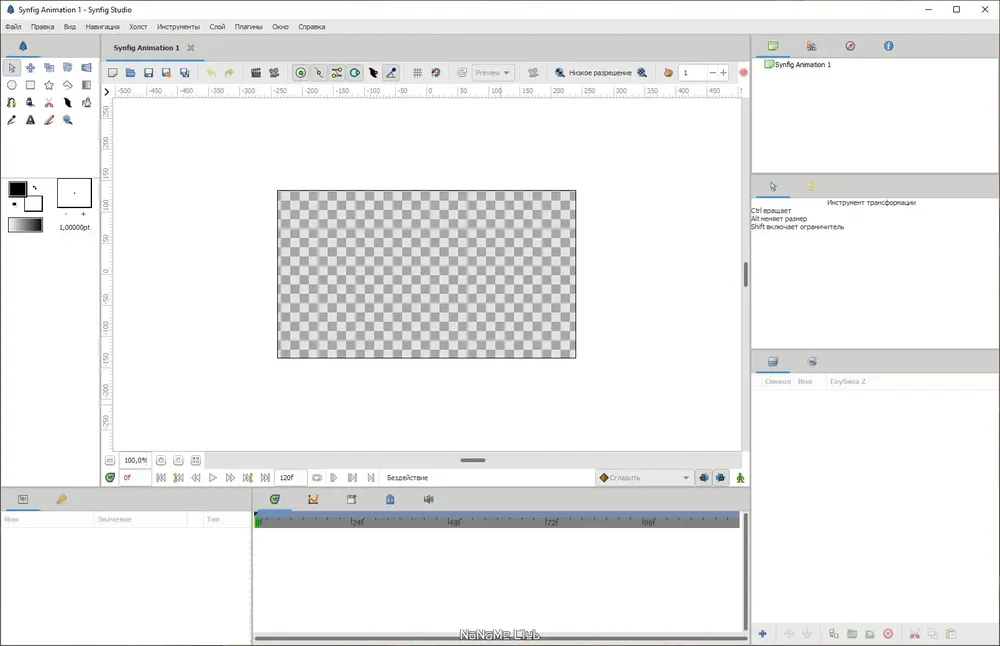This screenshot has width=1000, height=646.
Task: Open the Preview dropdown
Action: point(493,73)
